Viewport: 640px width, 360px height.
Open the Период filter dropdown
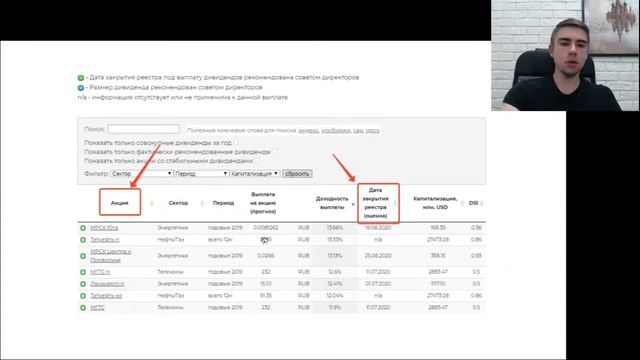(x=201, y=173)
